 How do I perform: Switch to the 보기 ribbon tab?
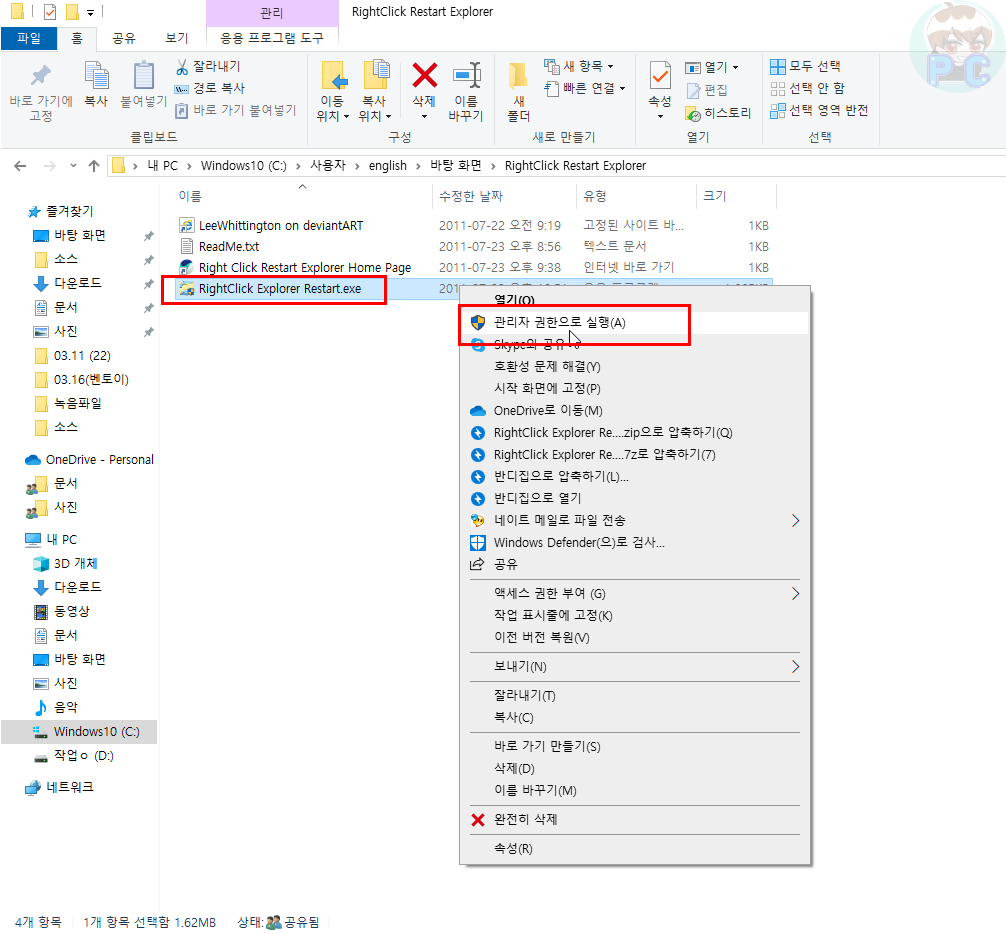[176, 38]
